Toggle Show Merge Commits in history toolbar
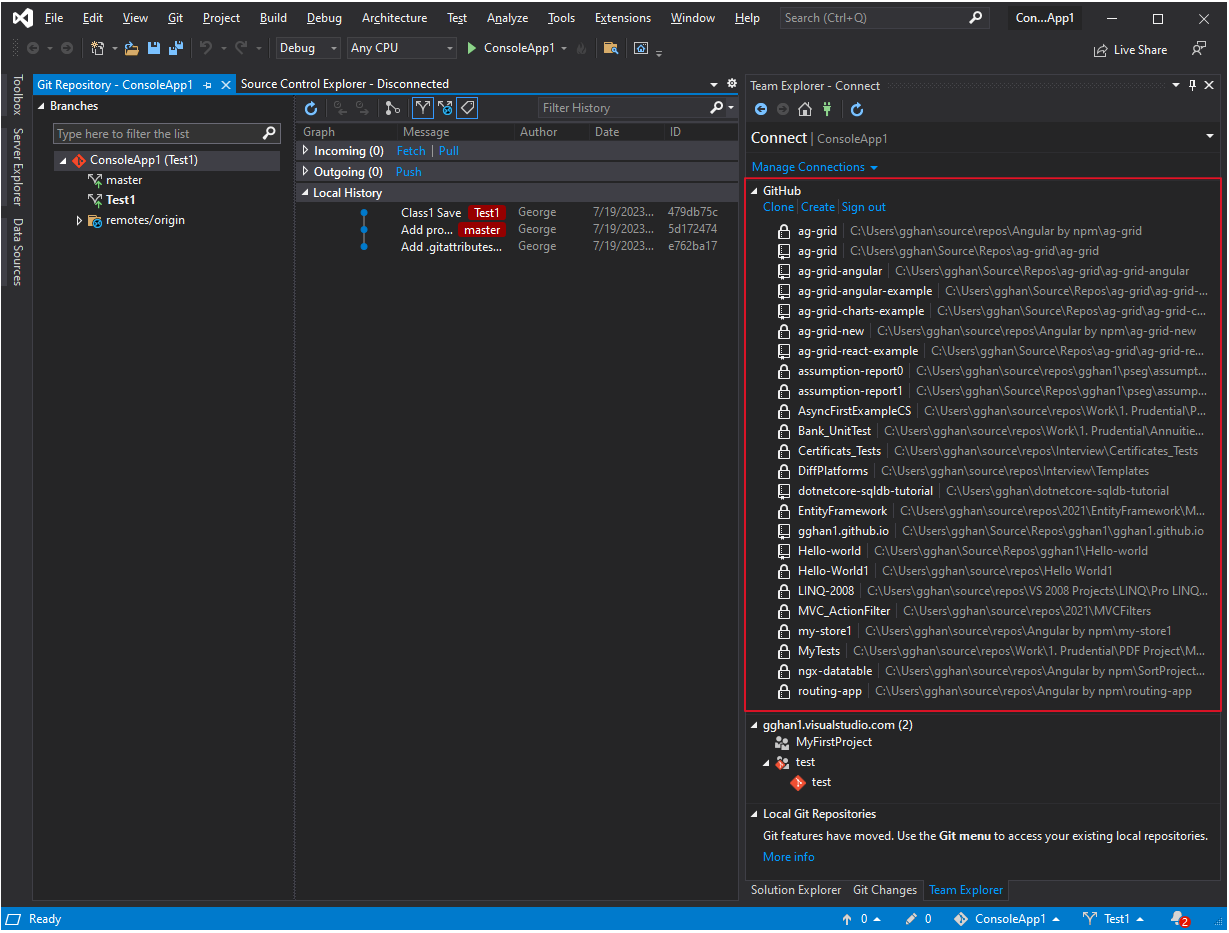1229x933 pixels. [445, 108]
